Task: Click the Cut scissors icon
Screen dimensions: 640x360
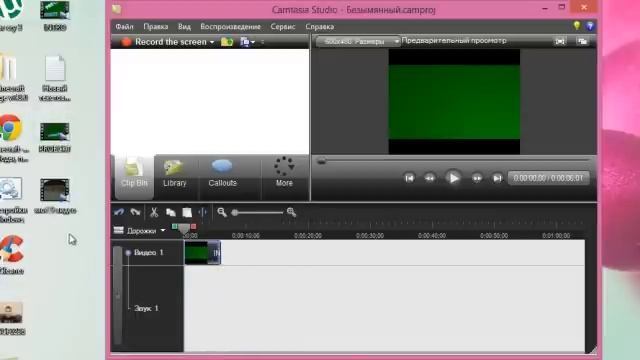Action: (154, 212)
